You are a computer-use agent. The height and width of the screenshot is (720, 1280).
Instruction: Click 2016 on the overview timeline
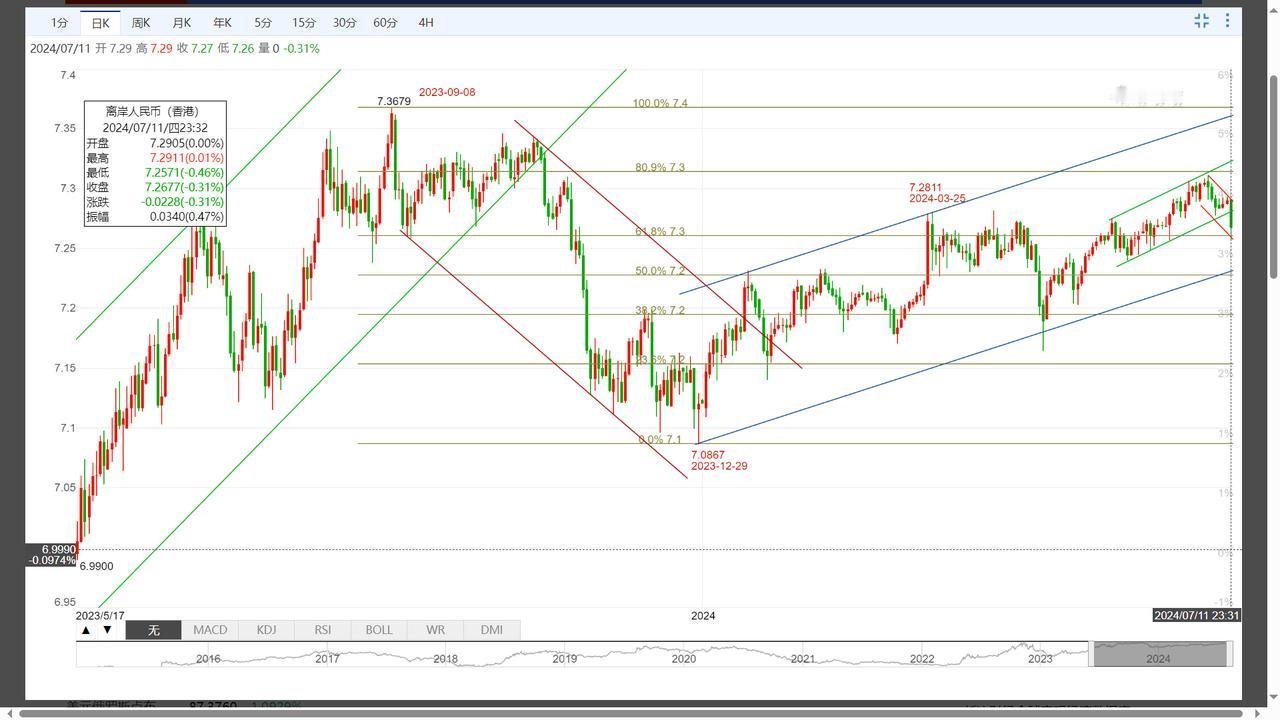pos(208,658)
